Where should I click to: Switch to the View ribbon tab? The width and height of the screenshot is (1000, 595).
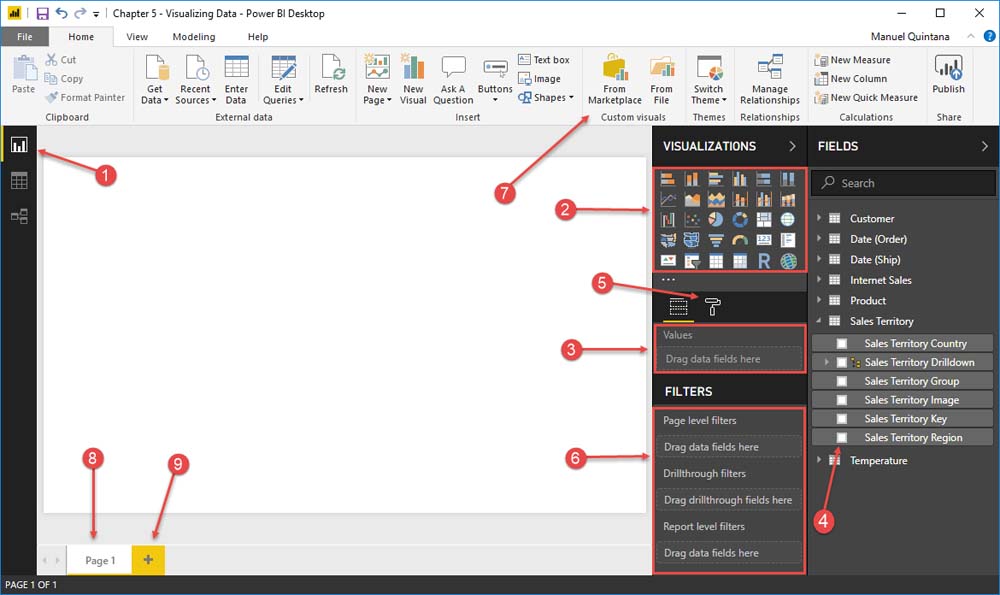coord(137,37)
